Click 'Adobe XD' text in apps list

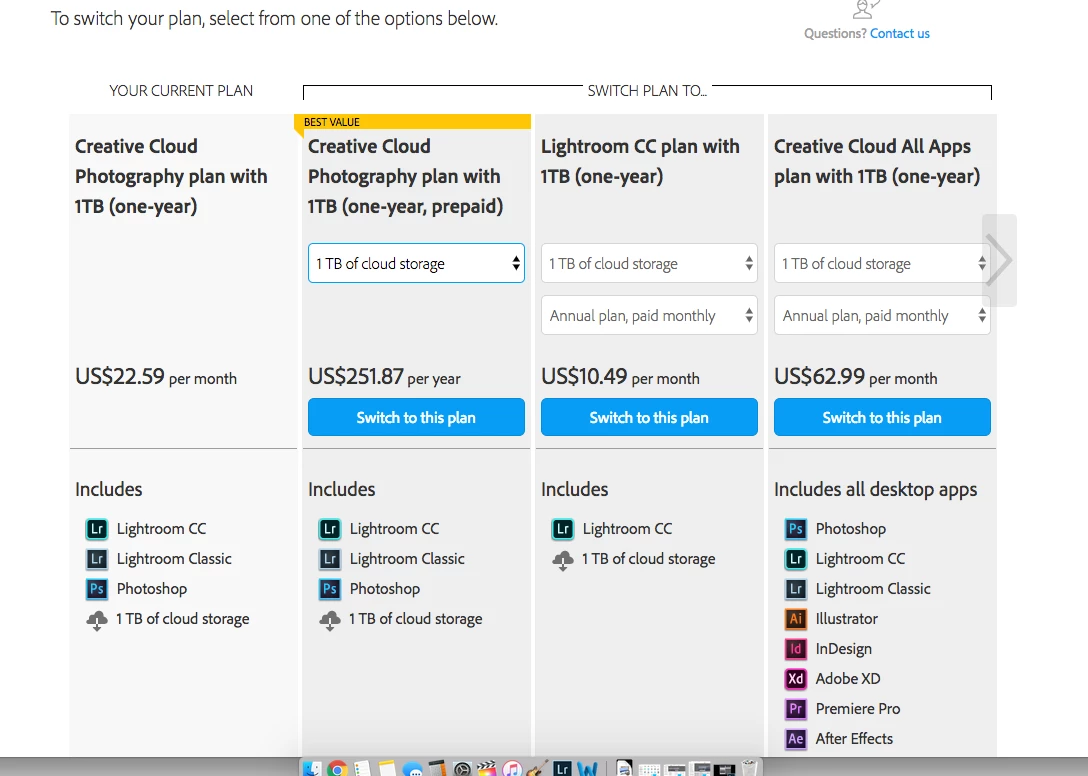coord(848,679)
